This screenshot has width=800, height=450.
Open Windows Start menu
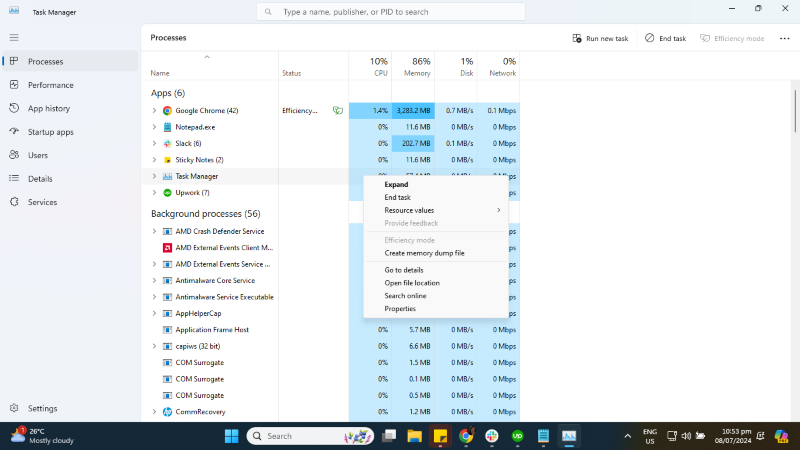[x=232, y=436]
